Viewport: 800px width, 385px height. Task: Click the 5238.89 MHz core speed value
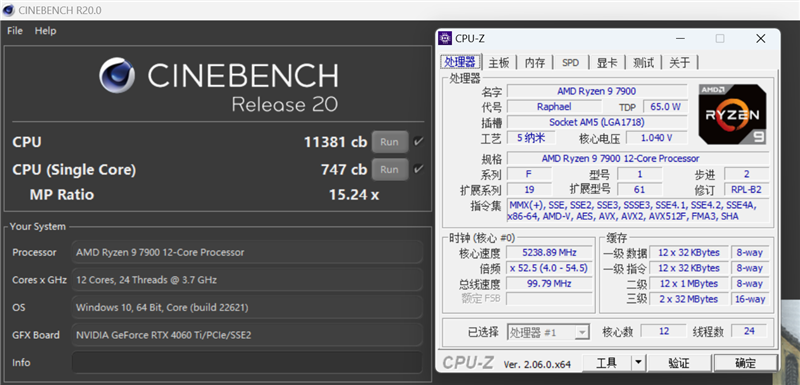[549, 252]
